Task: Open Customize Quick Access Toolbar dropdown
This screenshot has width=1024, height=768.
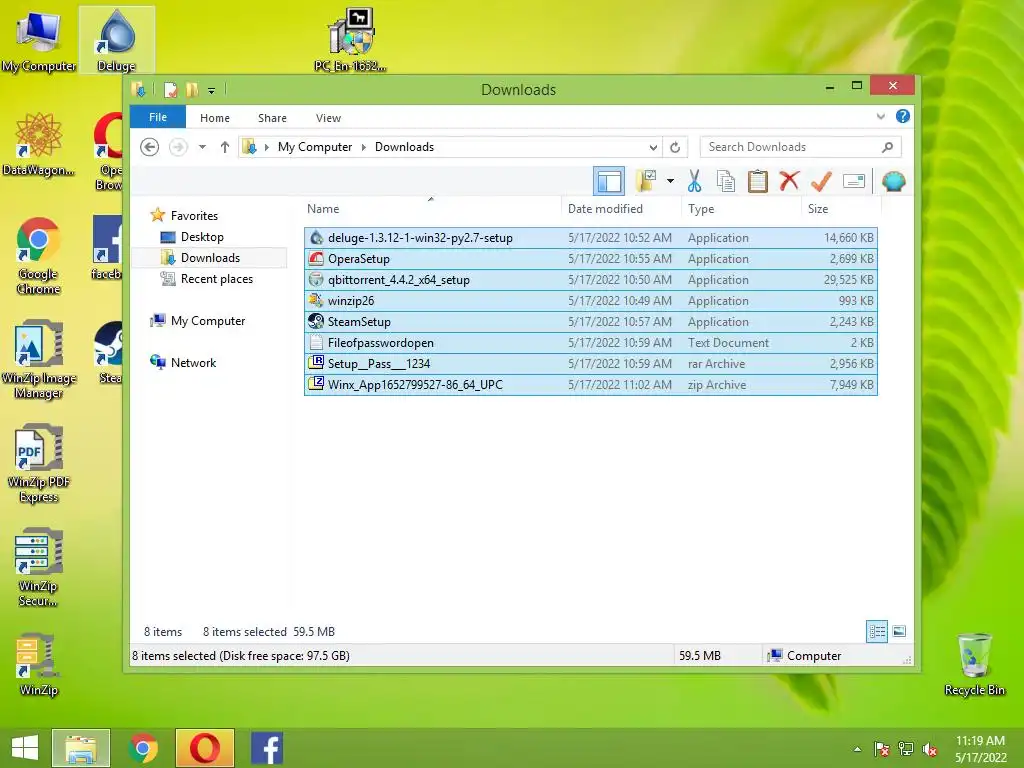Action: pyautogui.click(x=212, y=91)
